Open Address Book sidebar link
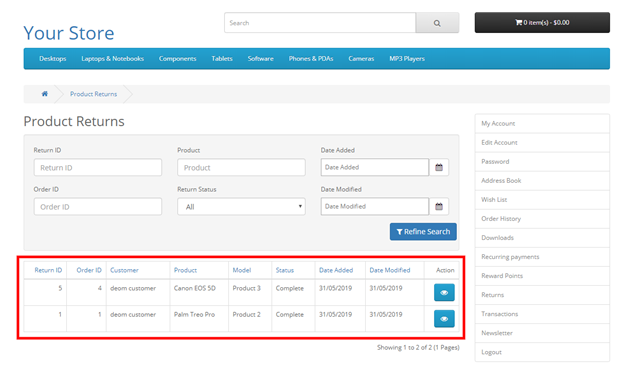 pyautogui.click(x=542, y=181)
